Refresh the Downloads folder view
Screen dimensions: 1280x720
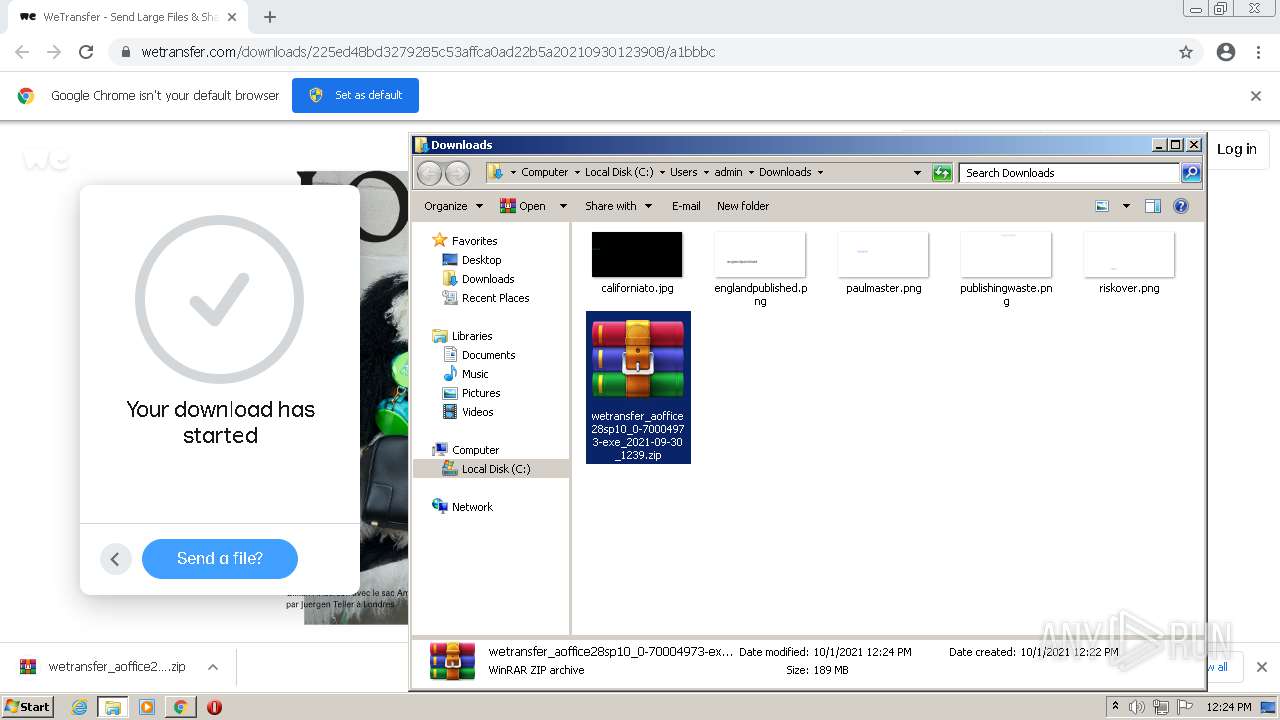(x=942, y=173)
